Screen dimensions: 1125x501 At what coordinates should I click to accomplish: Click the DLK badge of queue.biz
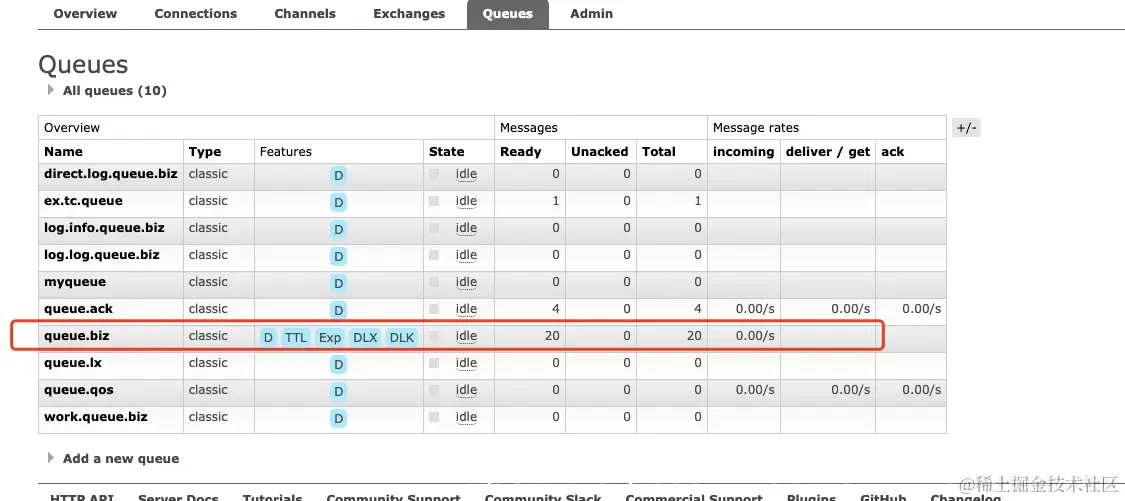point(402,337)
